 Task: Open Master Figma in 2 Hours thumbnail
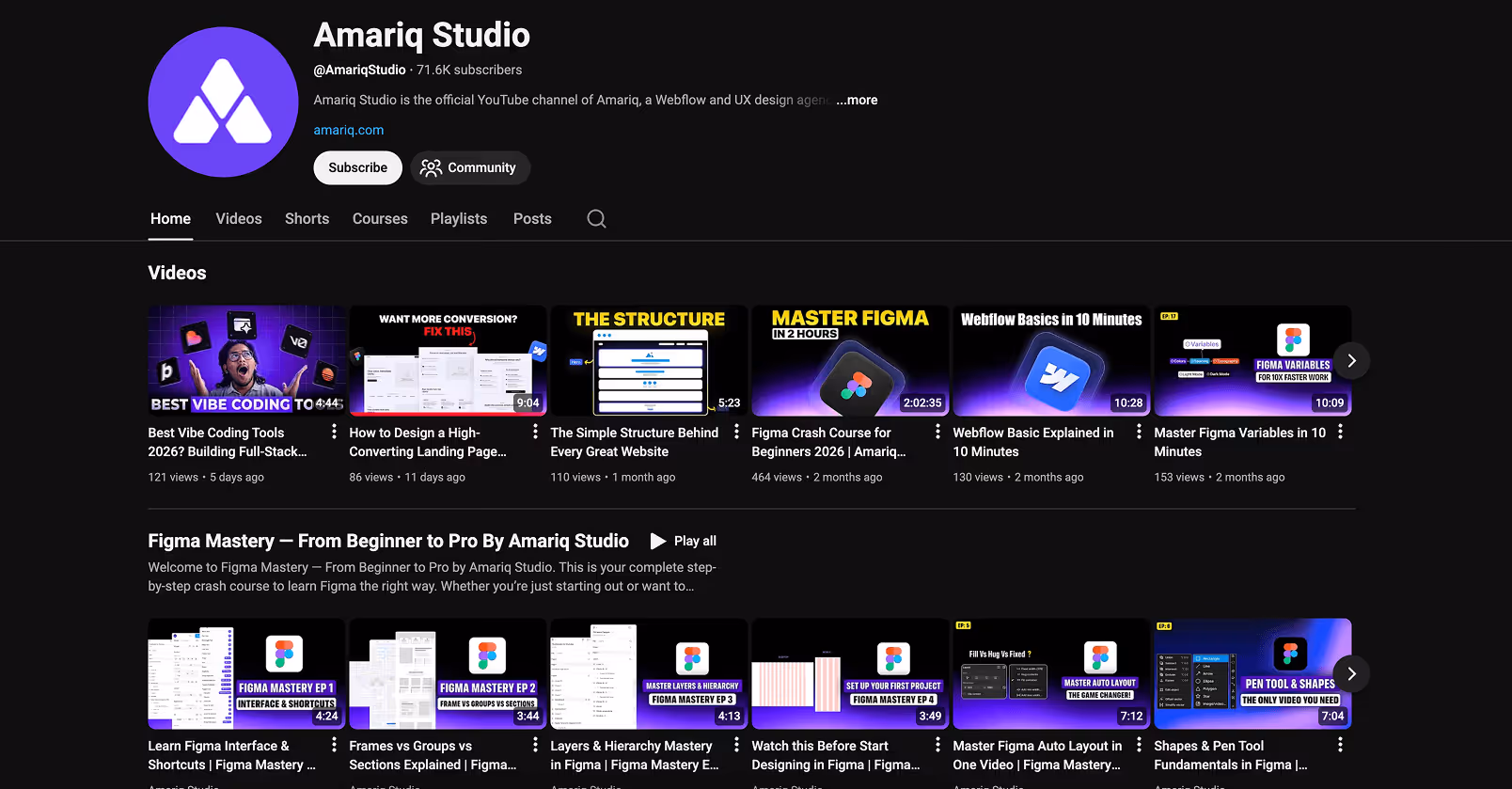click(850, 360)
